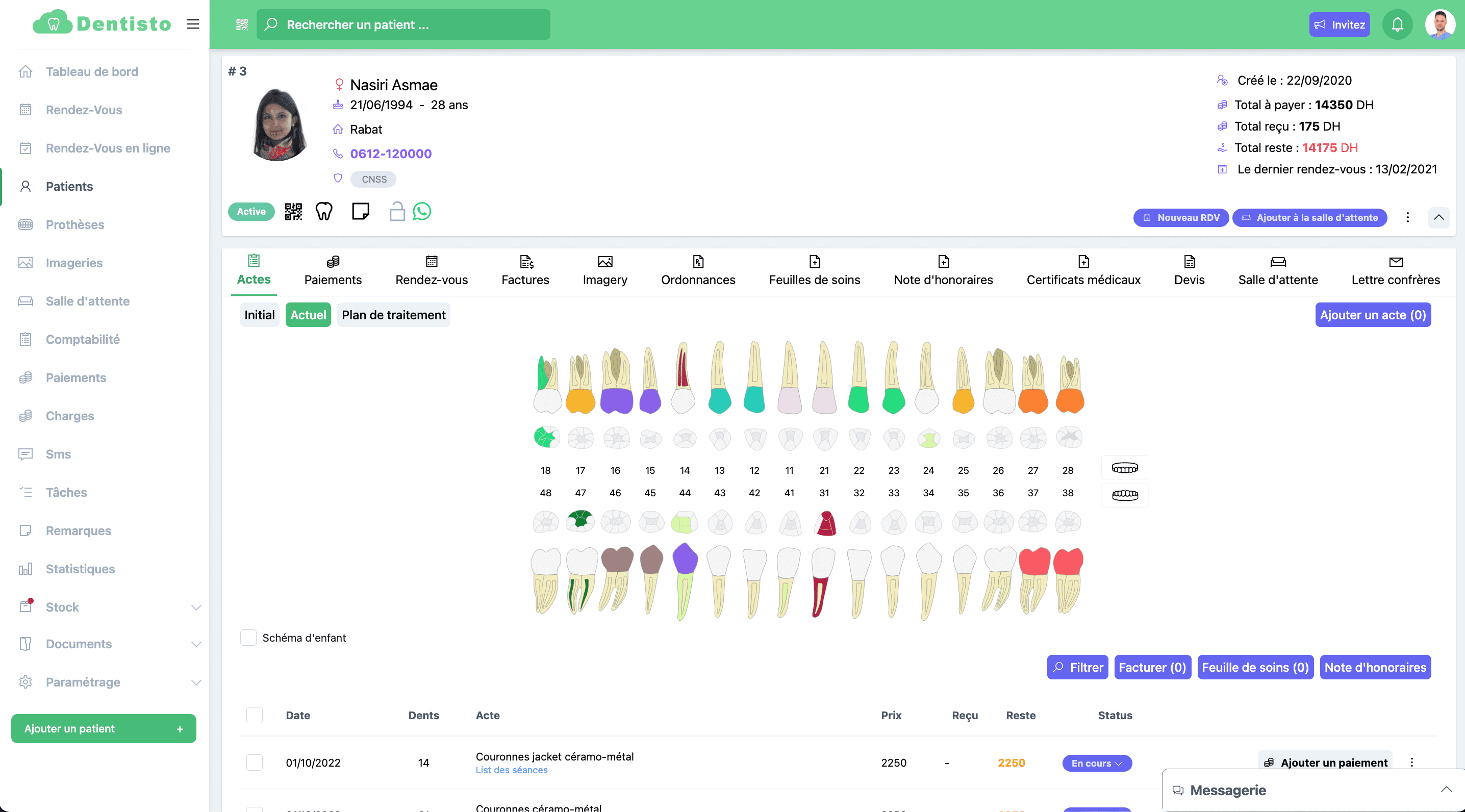Open the List des séances link

pyautogui.click(x=511, y=770)
